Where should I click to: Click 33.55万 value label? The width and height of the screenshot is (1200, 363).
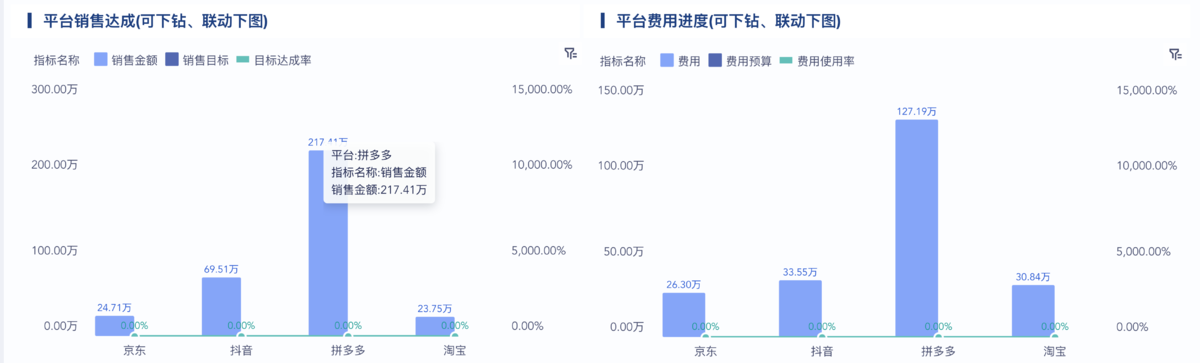point(801,272)
